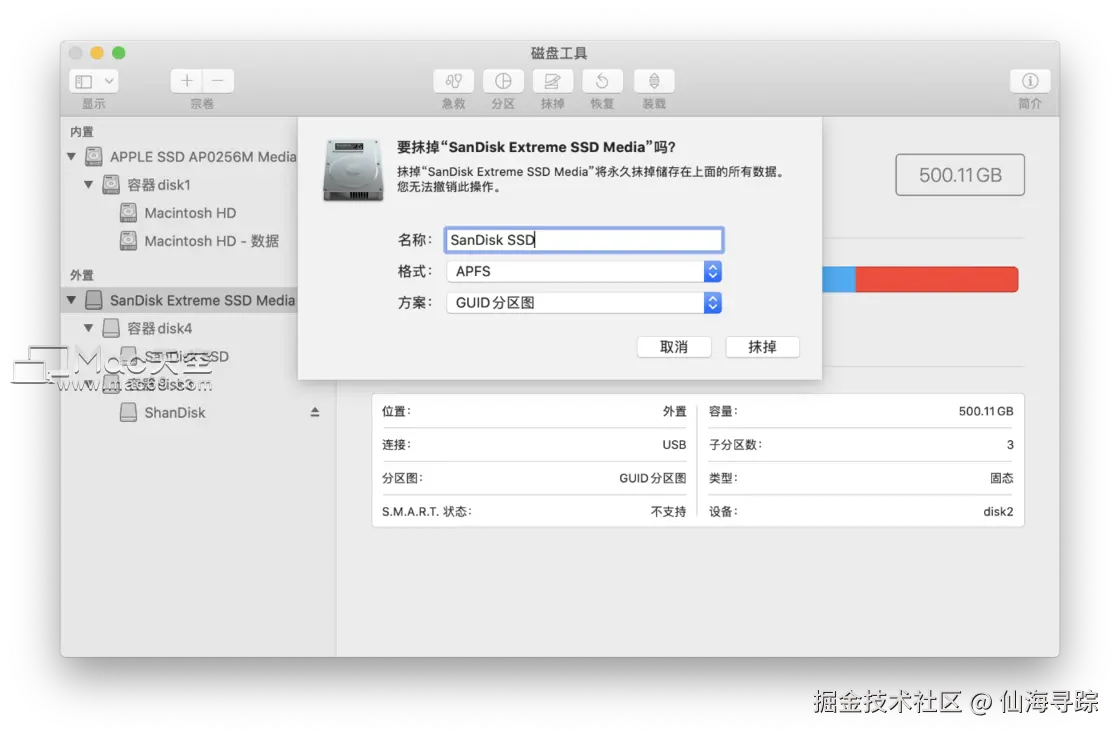Click the 设备 disk2 value

[x=998, y=511]
